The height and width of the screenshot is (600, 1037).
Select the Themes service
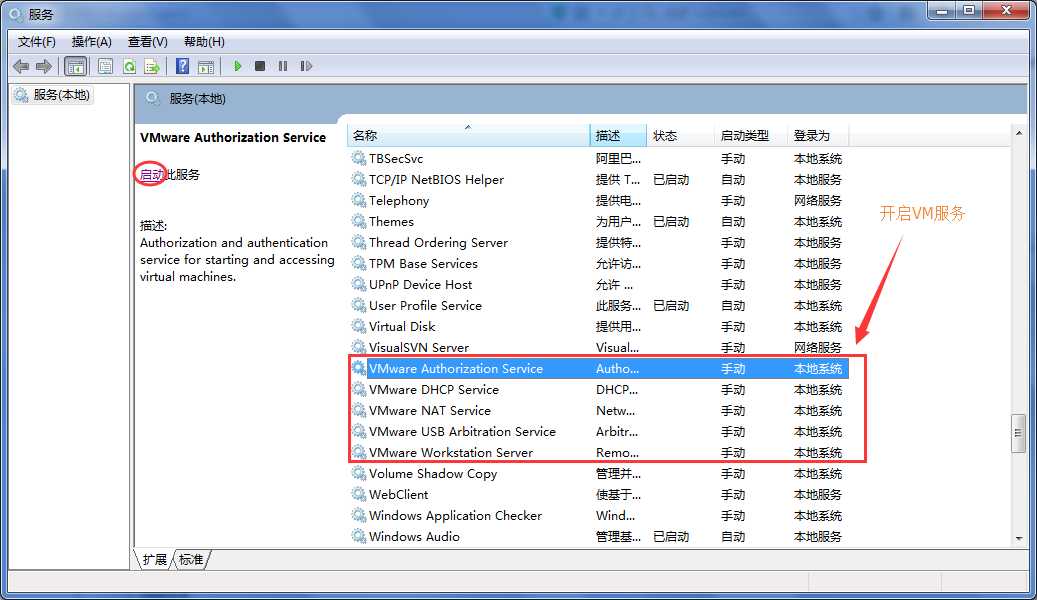[599, 222]
